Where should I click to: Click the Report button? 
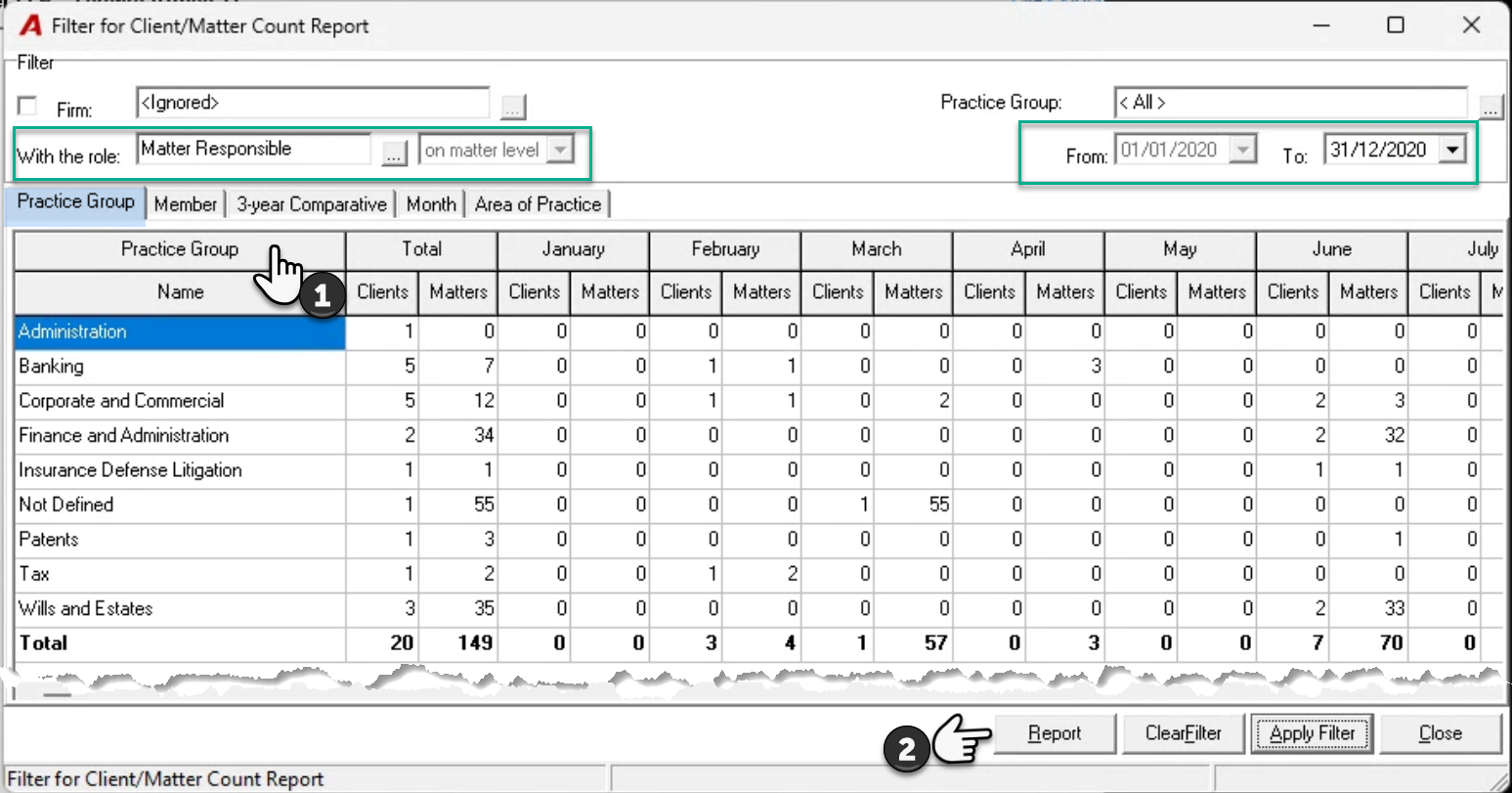(1055, 733)
